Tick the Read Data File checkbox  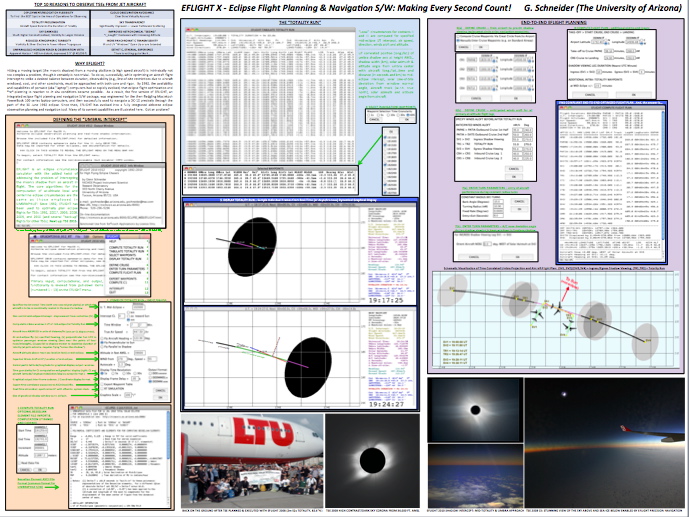20,463
